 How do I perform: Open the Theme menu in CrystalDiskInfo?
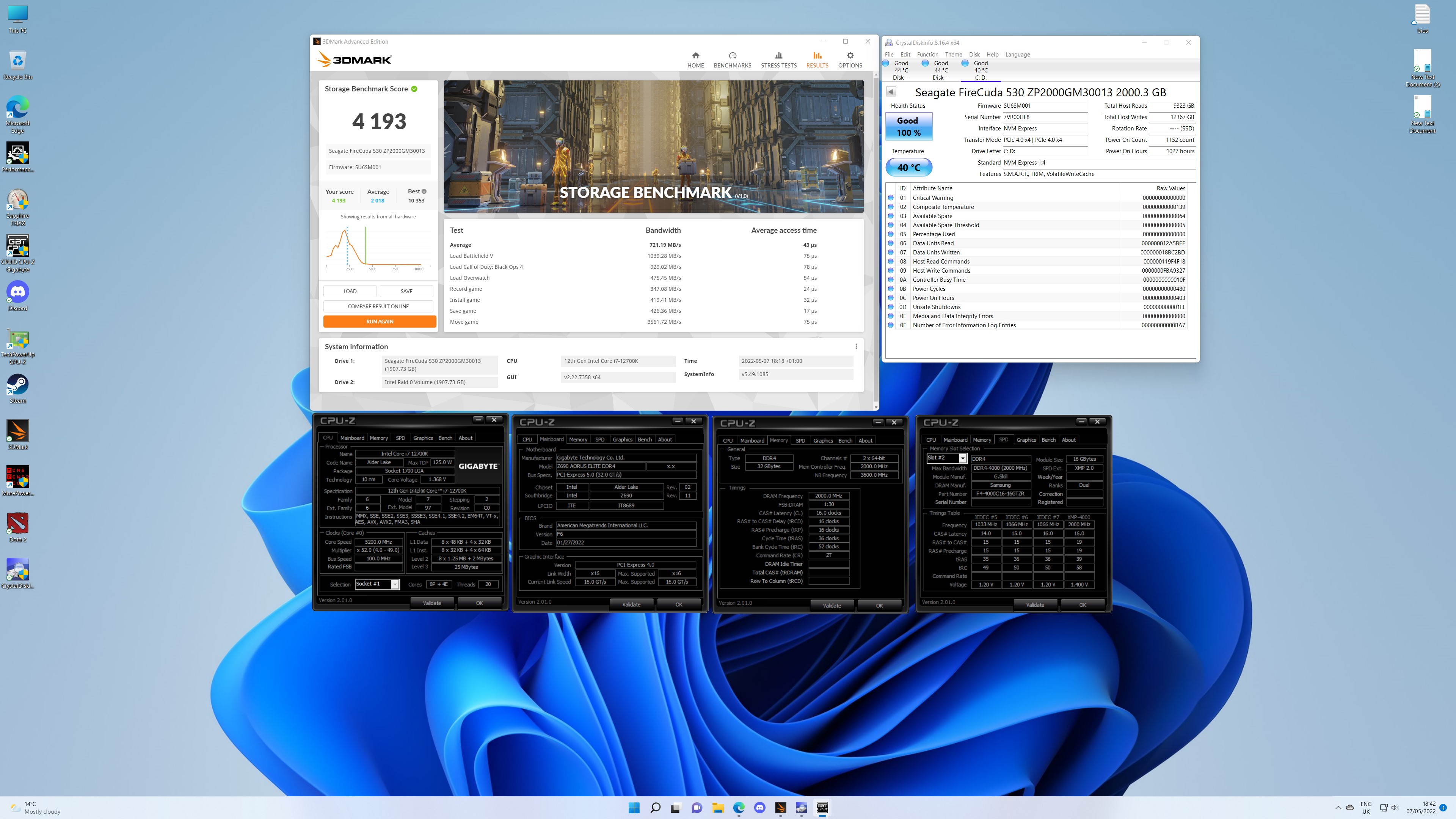click(x=954, y=54)
